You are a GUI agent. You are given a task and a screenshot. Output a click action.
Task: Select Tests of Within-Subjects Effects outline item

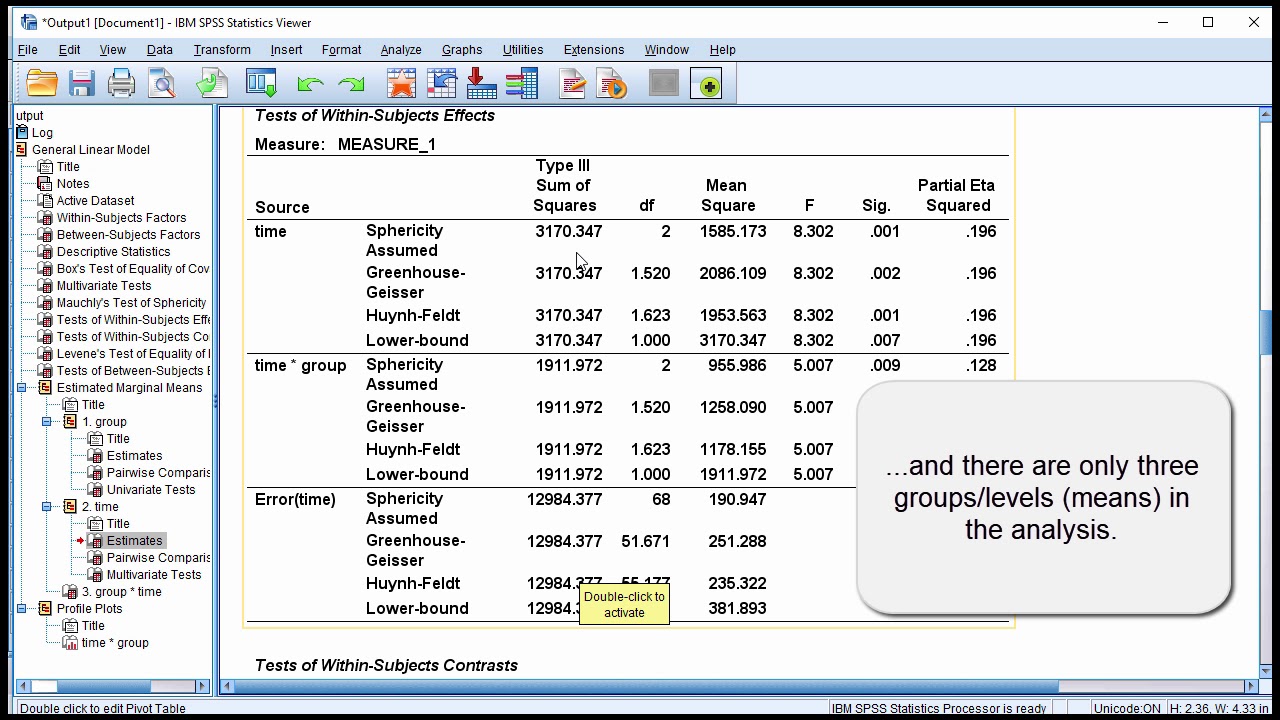point(133,319)
